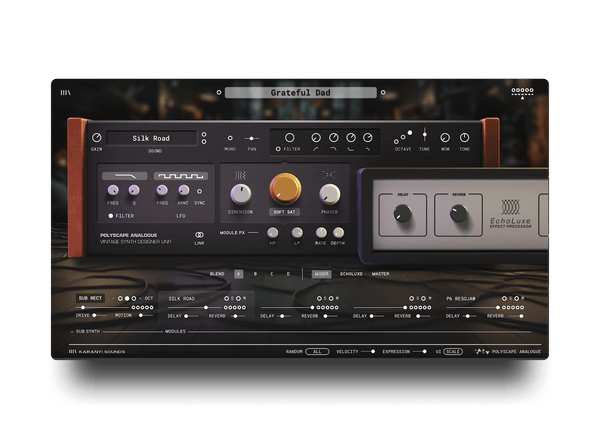Open the Grateful Dad preset selector

point(300,93)
